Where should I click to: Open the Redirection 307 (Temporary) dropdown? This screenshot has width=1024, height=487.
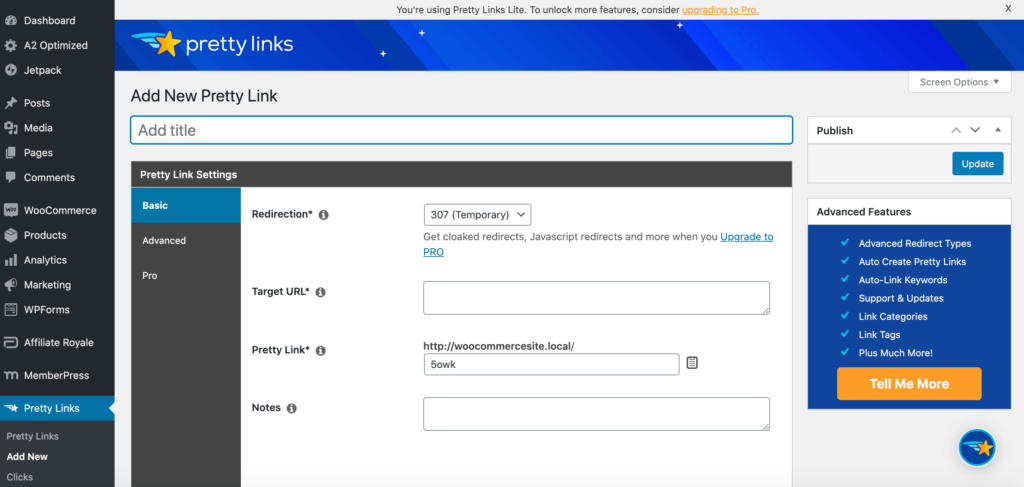[477, 215]
